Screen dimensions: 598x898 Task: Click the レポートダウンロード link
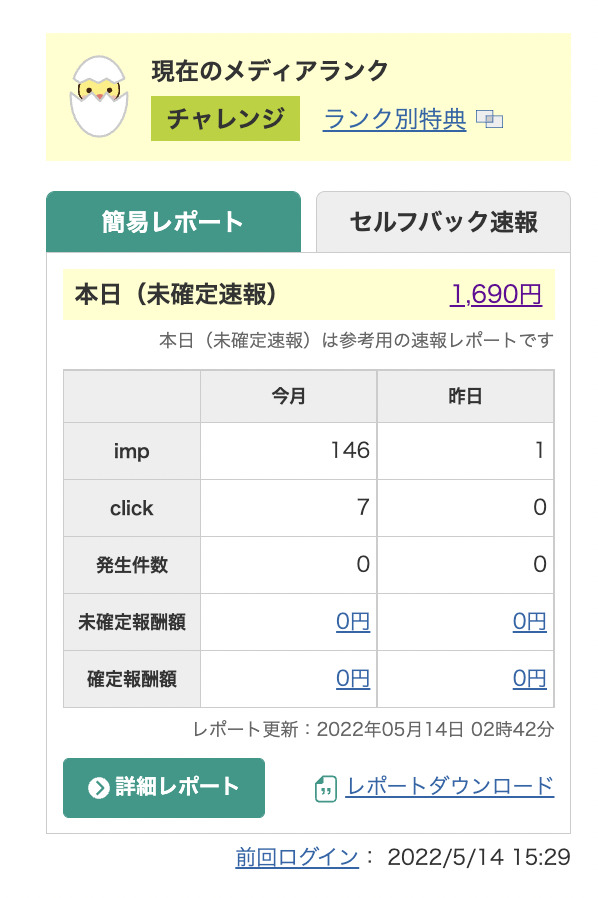point(450,786)
